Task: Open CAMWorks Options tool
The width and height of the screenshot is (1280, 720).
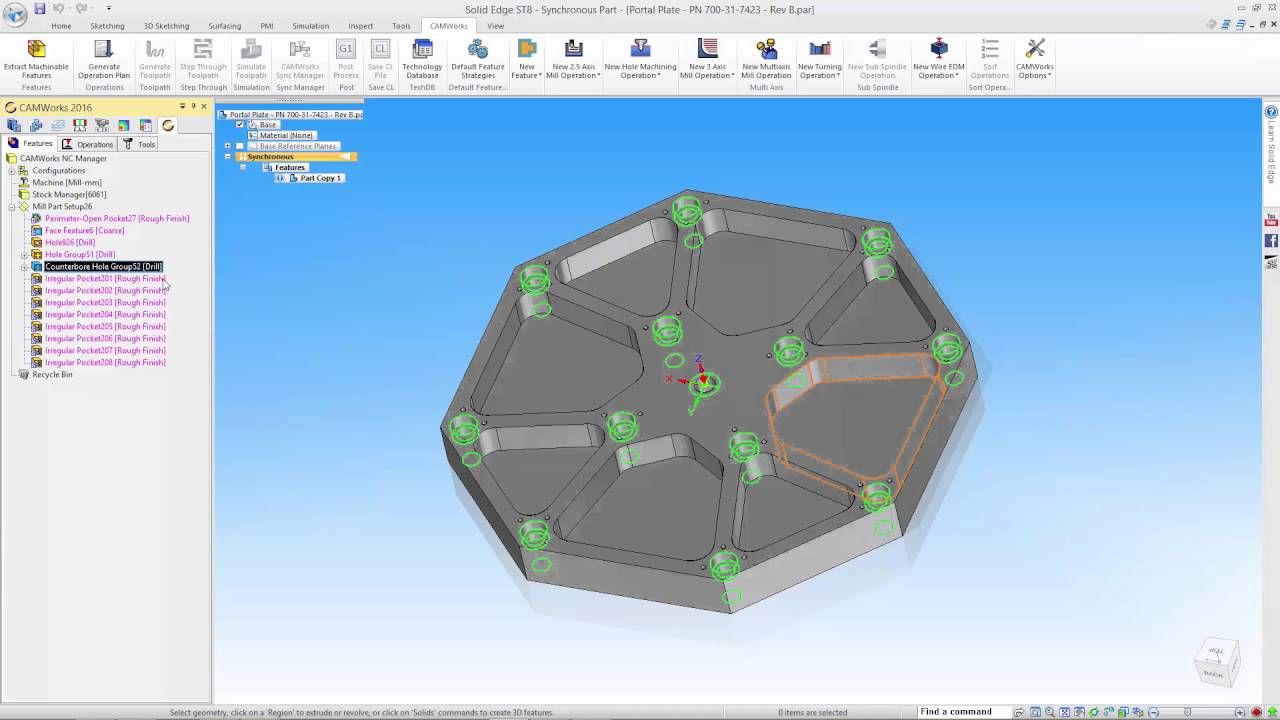Action: pyautogui.click(x=1035, y=58)
